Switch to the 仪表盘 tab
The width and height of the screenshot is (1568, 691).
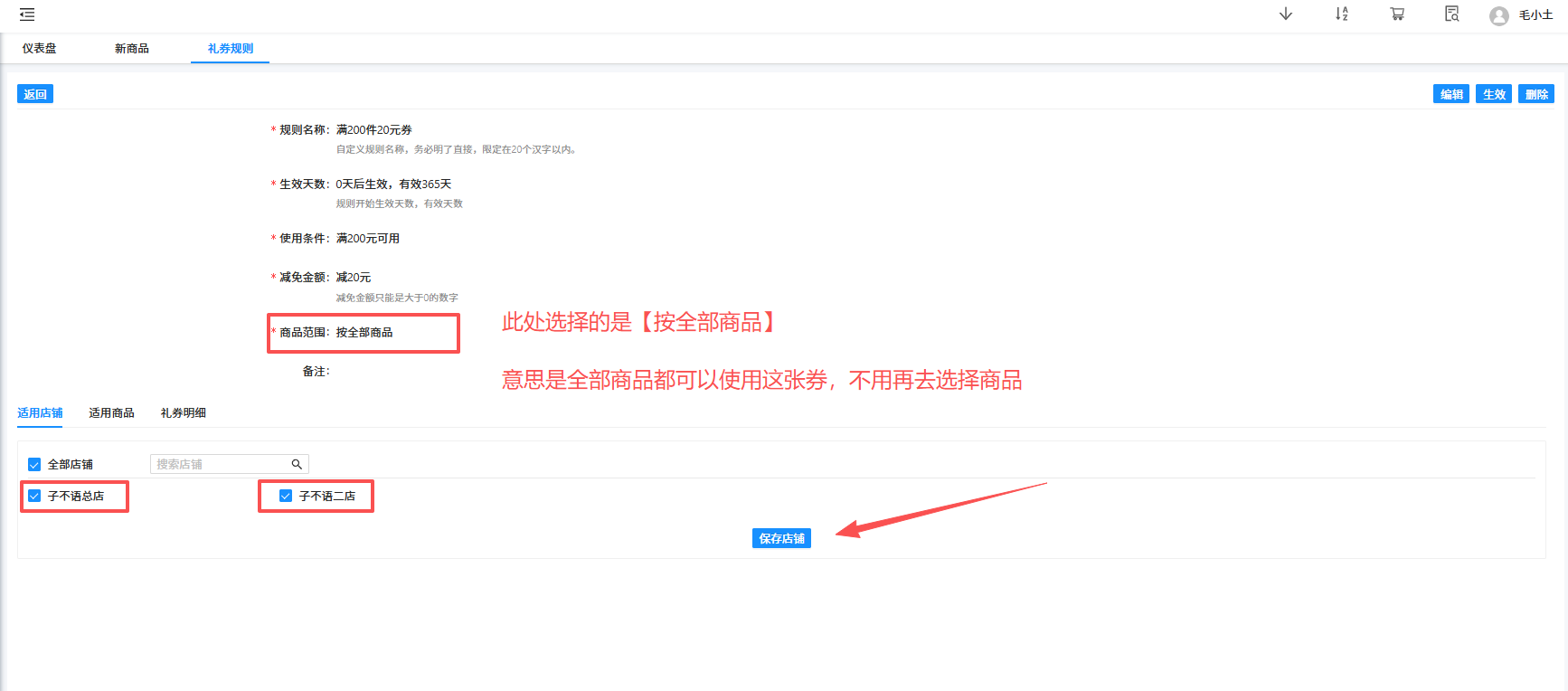(x=39, y=49)
